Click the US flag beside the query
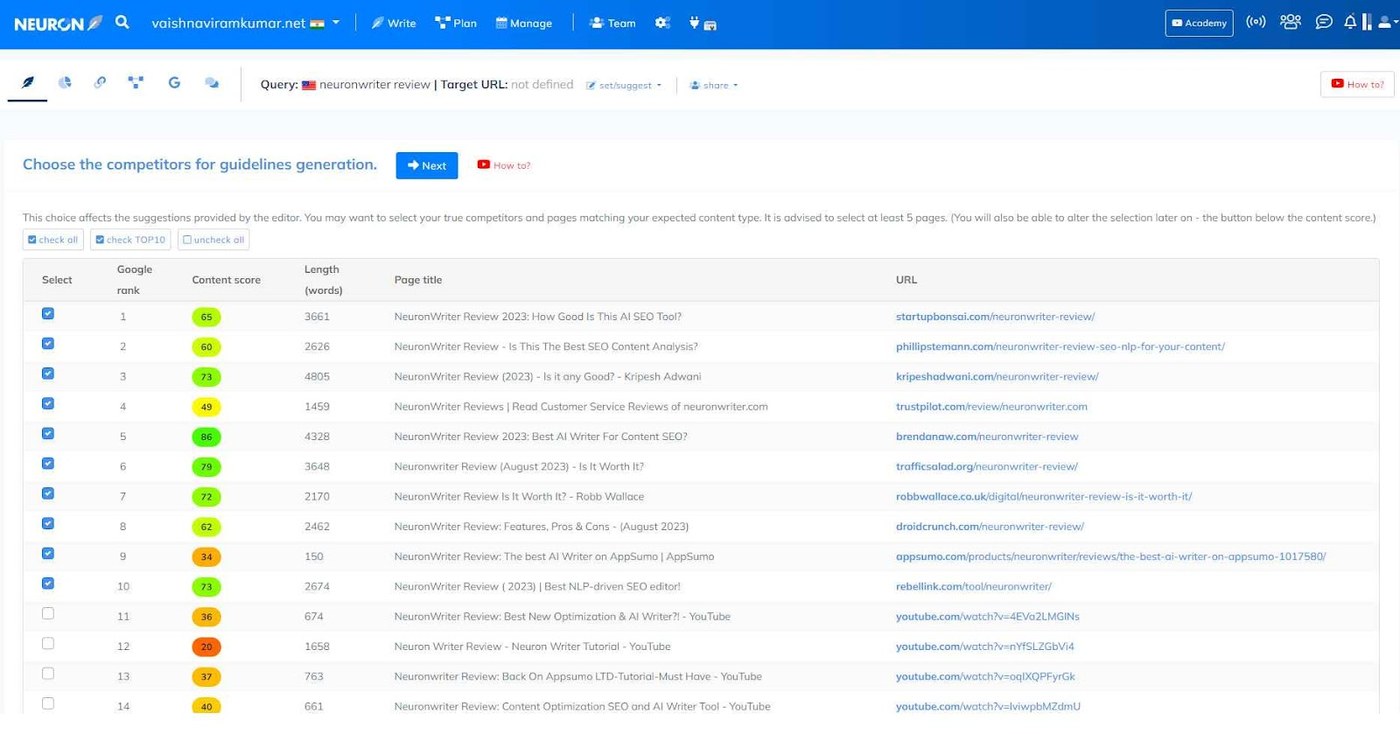This screenshot has width=1400, height=734. [x=309, y=85]
